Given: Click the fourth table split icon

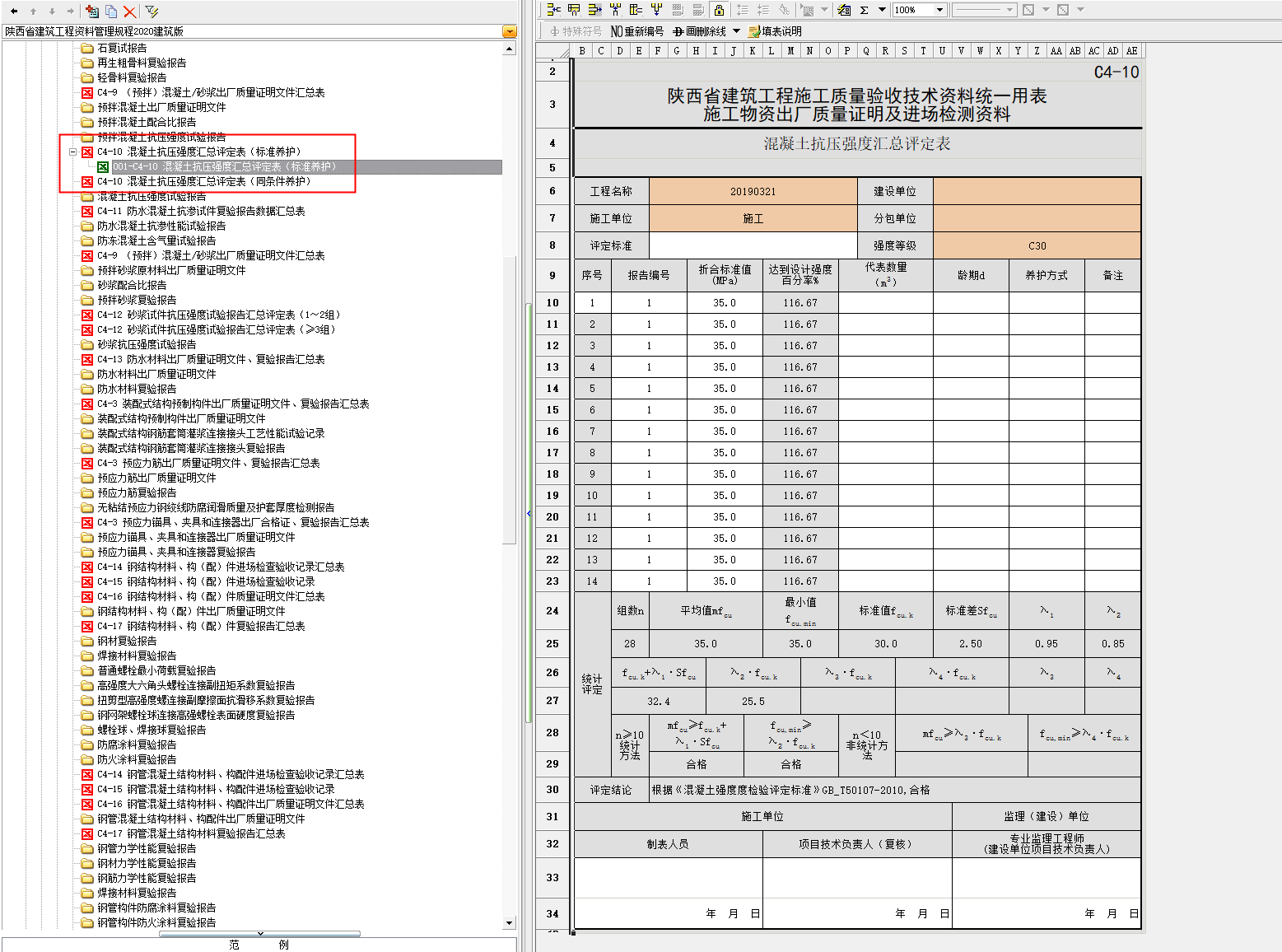Looking at the screenshot, I should 615,10.
